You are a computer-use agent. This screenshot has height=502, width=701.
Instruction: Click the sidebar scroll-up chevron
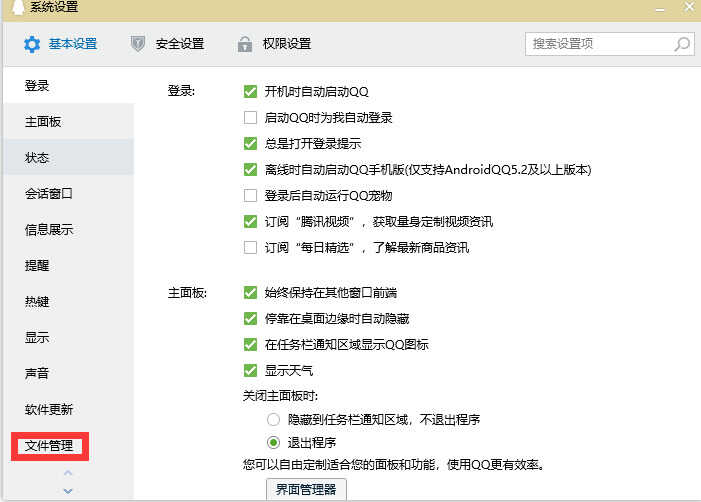pyautogui.click(x=68, y=472)
